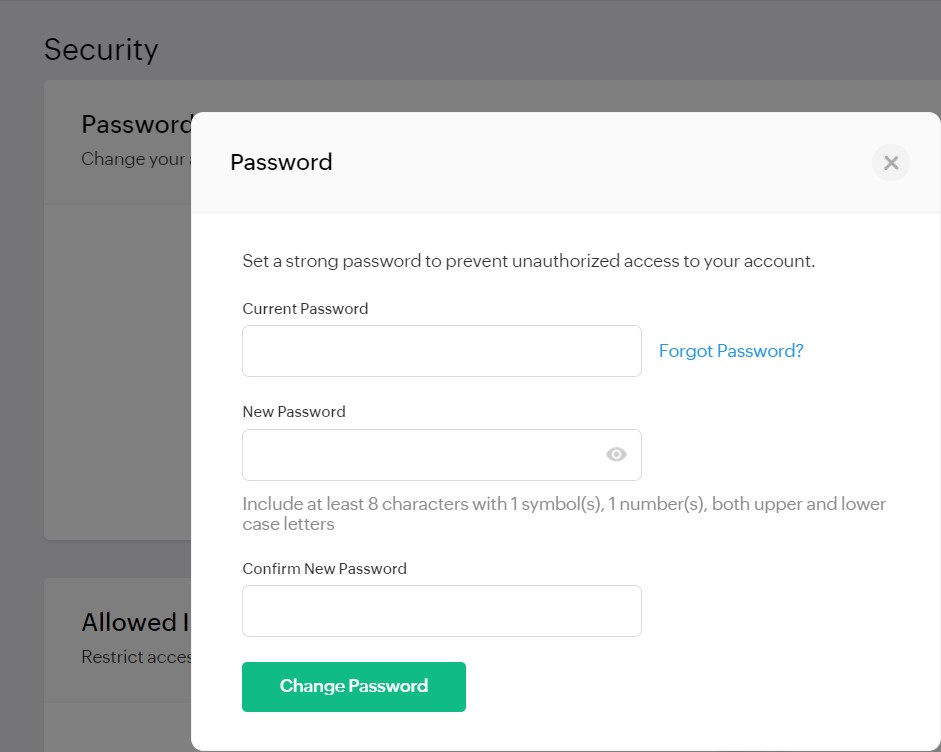Screen dimensions: 941x752
Task: Click the strong password description sentence
Action: 528,260
